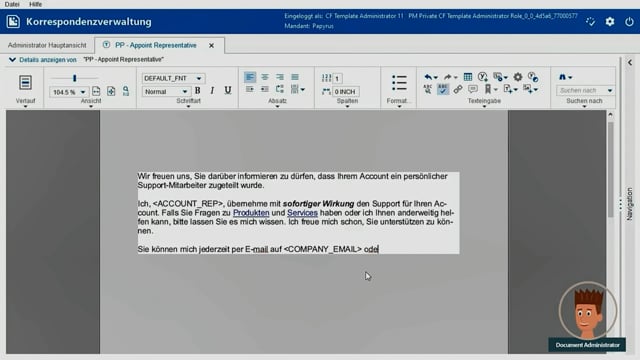Redo the last action

click(447, 77)
